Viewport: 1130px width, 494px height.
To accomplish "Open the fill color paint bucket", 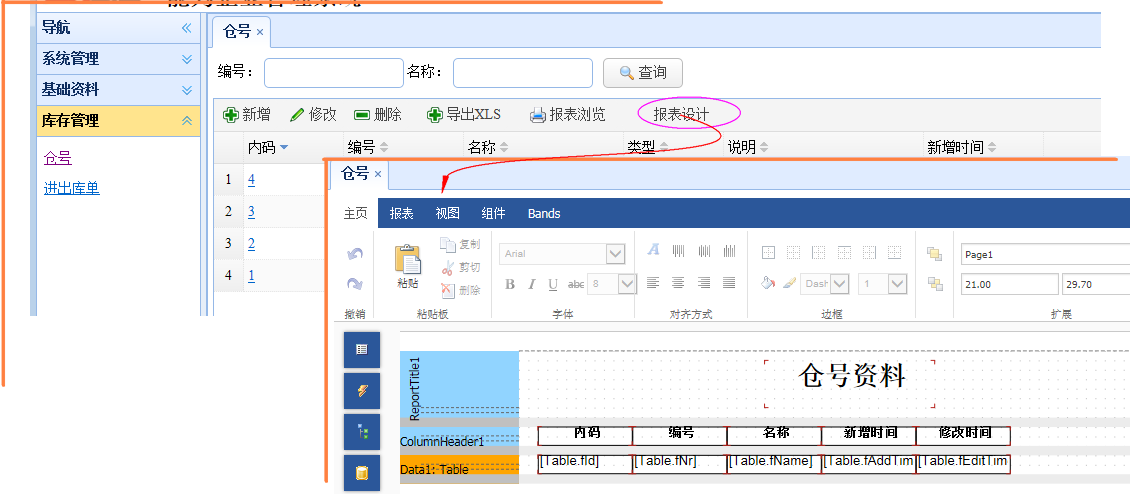I will (x=768, y=283).
